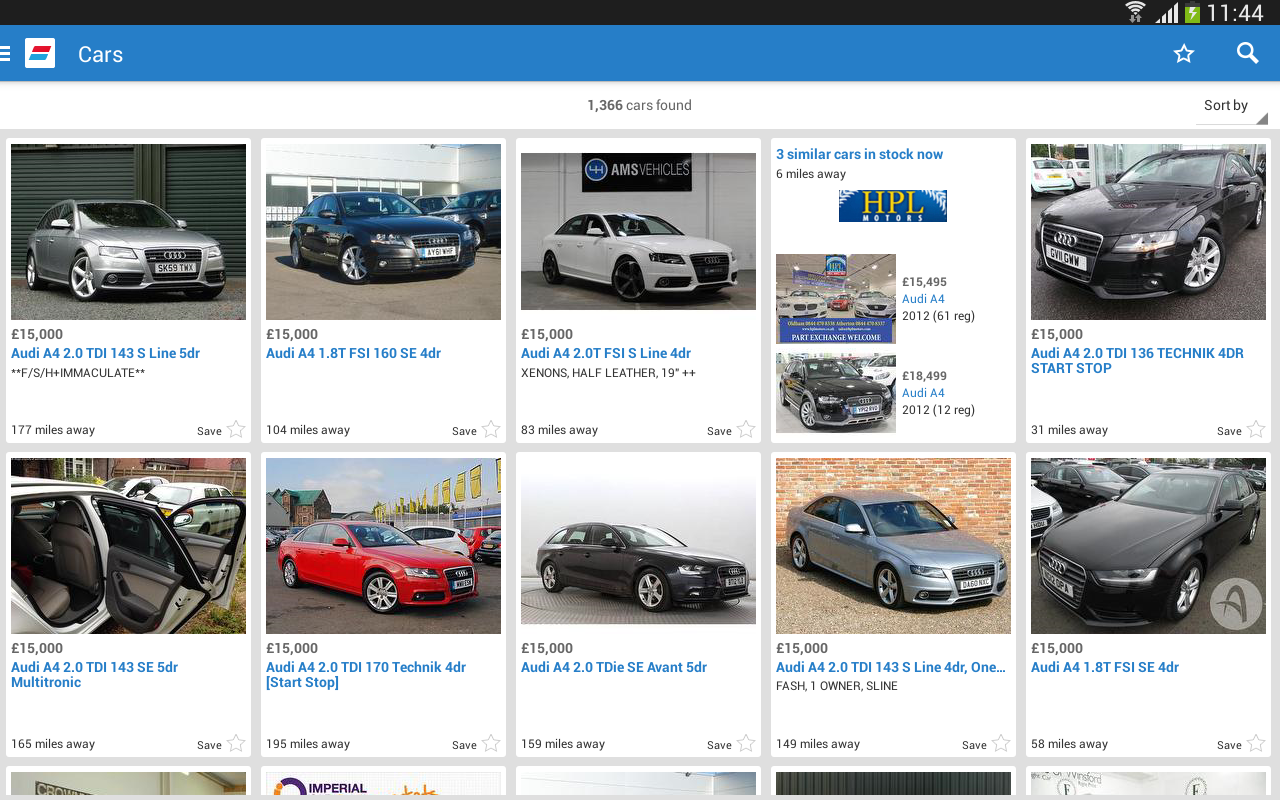Tap the signal strength indicator
This screenshot has width=1280, height=800.
[1168, 13]
